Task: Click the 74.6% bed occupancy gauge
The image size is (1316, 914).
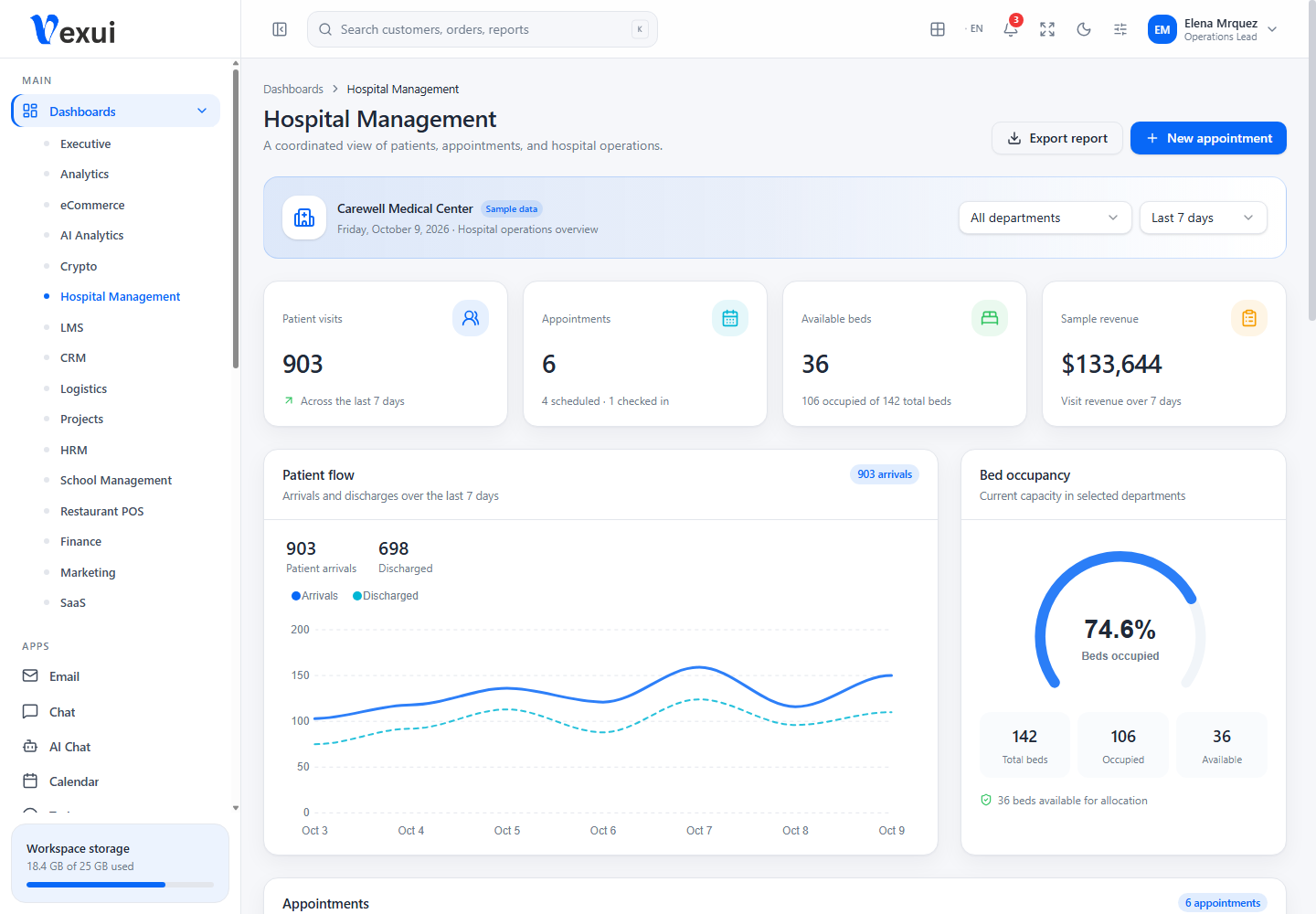Action: [1120, 620]
